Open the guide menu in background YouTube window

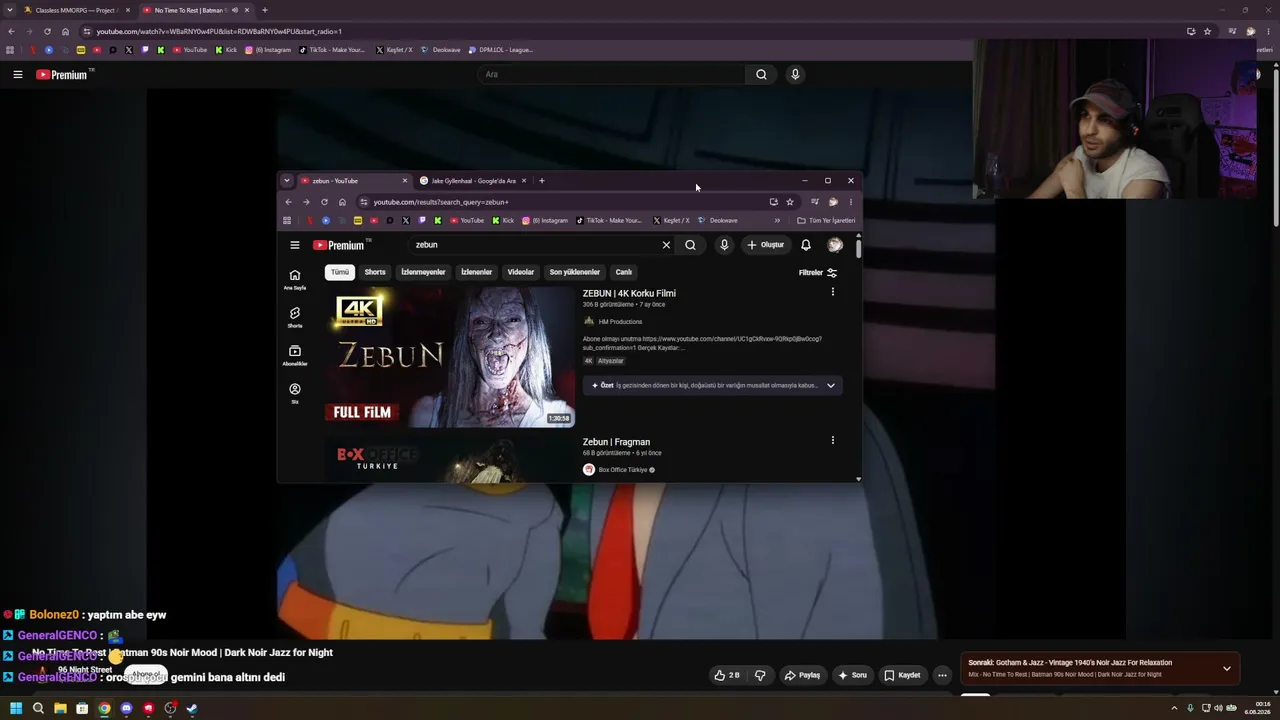click(17, 74)
